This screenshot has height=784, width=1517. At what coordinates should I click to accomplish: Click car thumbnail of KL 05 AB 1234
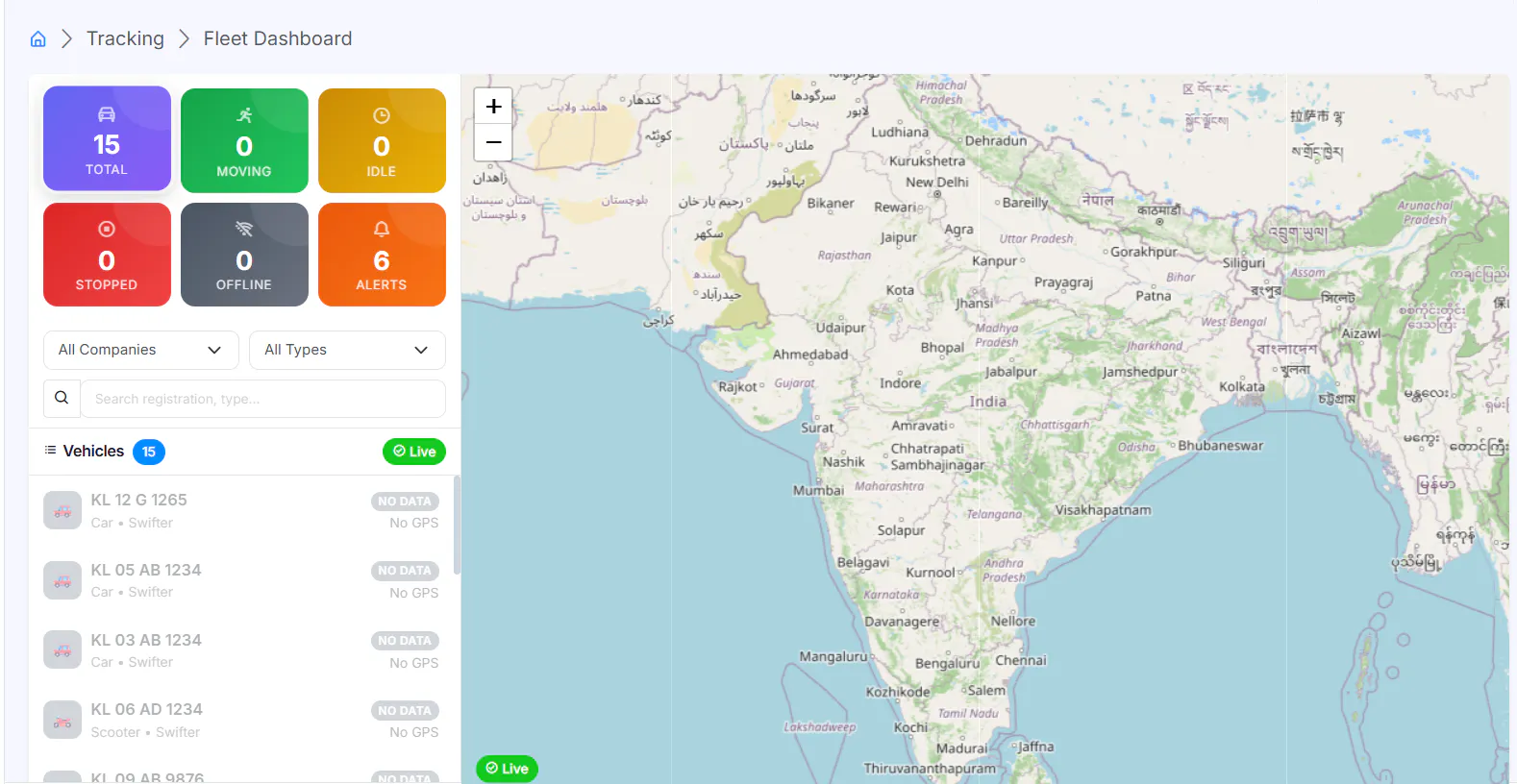[62, 580]
